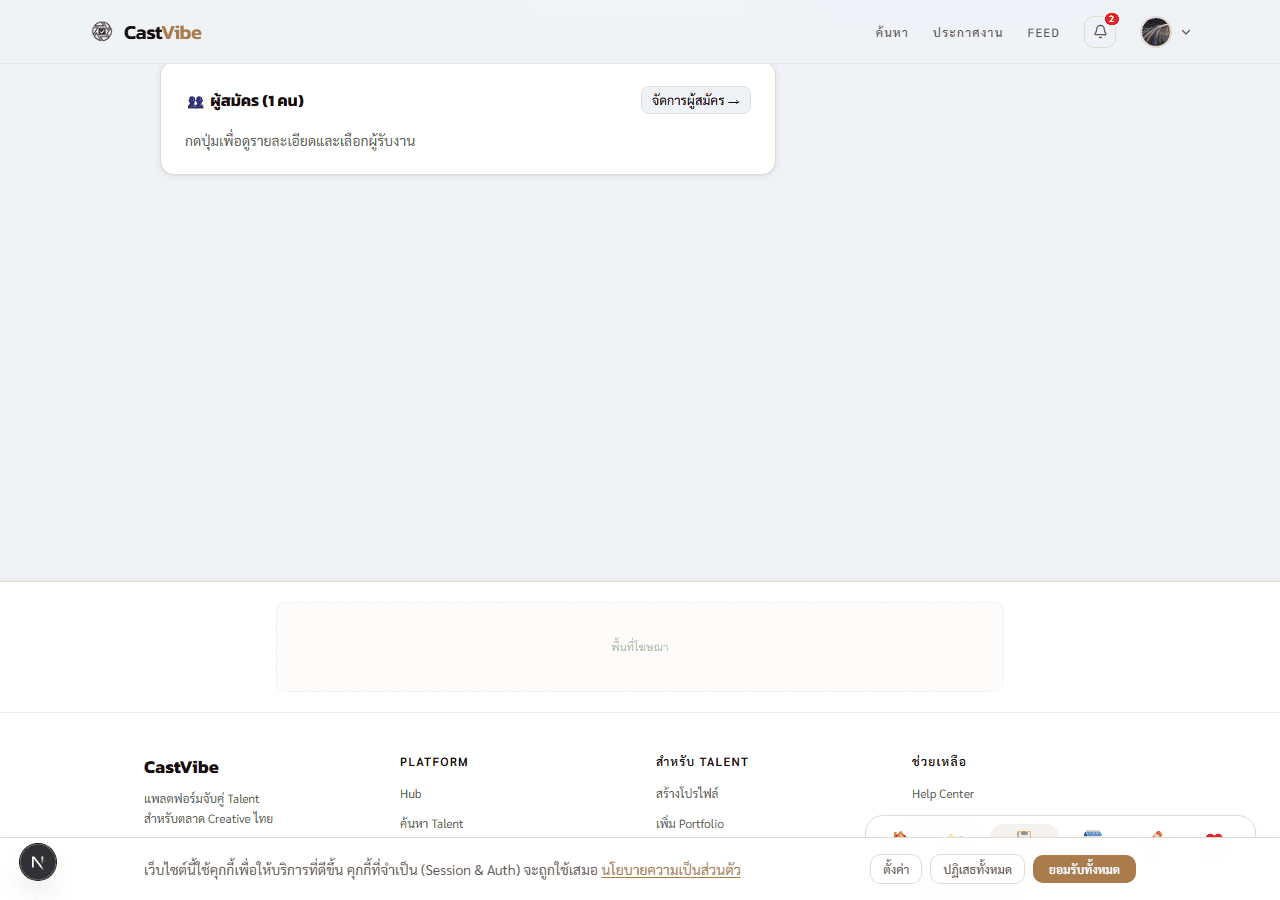Click the ผู้สมัคร (1 คน) heading

[x=257, y=101]
